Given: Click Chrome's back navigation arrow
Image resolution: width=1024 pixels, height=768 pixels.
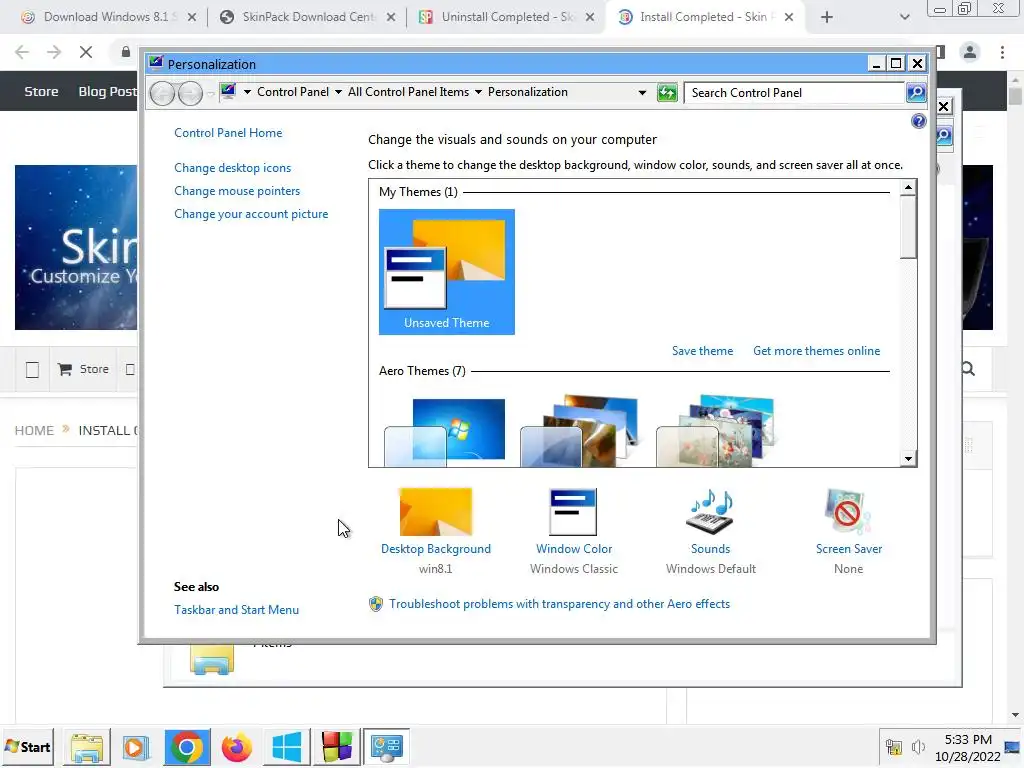Looking at the screenshot, I should click(22, 52).
